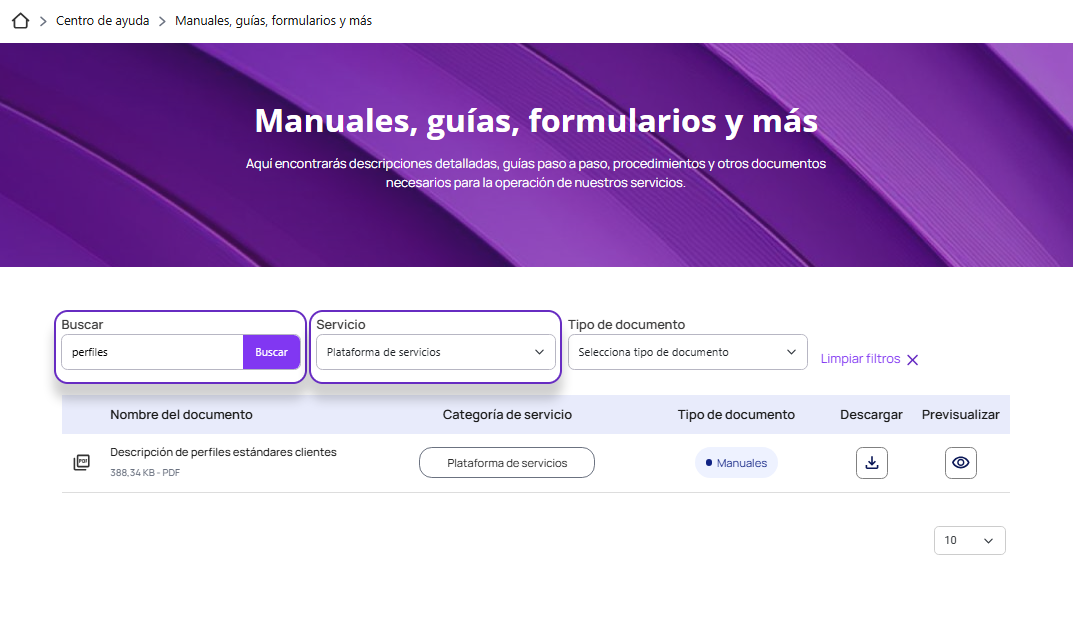Click the home icon in the breadcrumb
The height and width of the screenshot is (640, 1073).
[20, 19]
